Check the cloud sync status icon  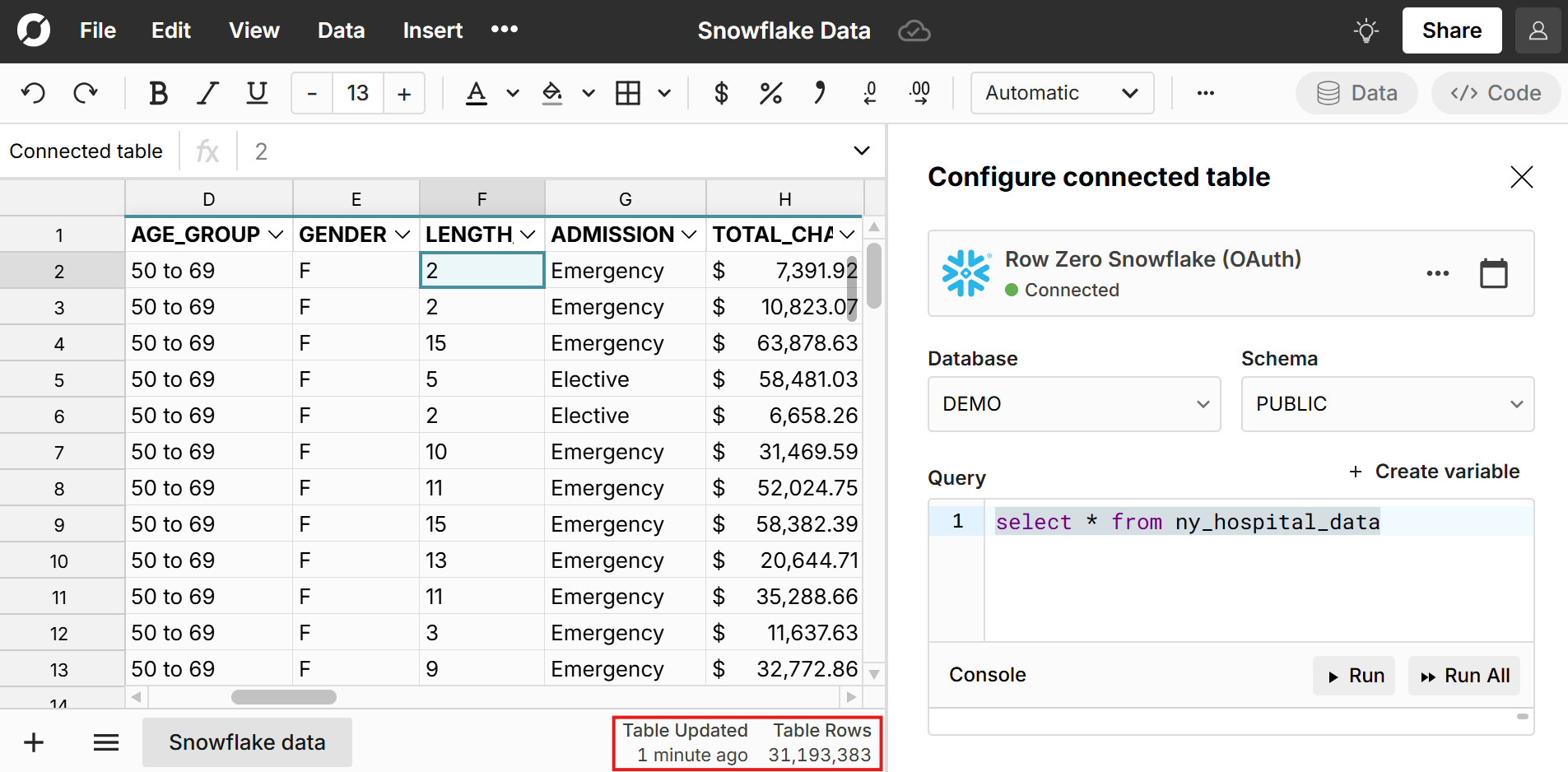914,30
